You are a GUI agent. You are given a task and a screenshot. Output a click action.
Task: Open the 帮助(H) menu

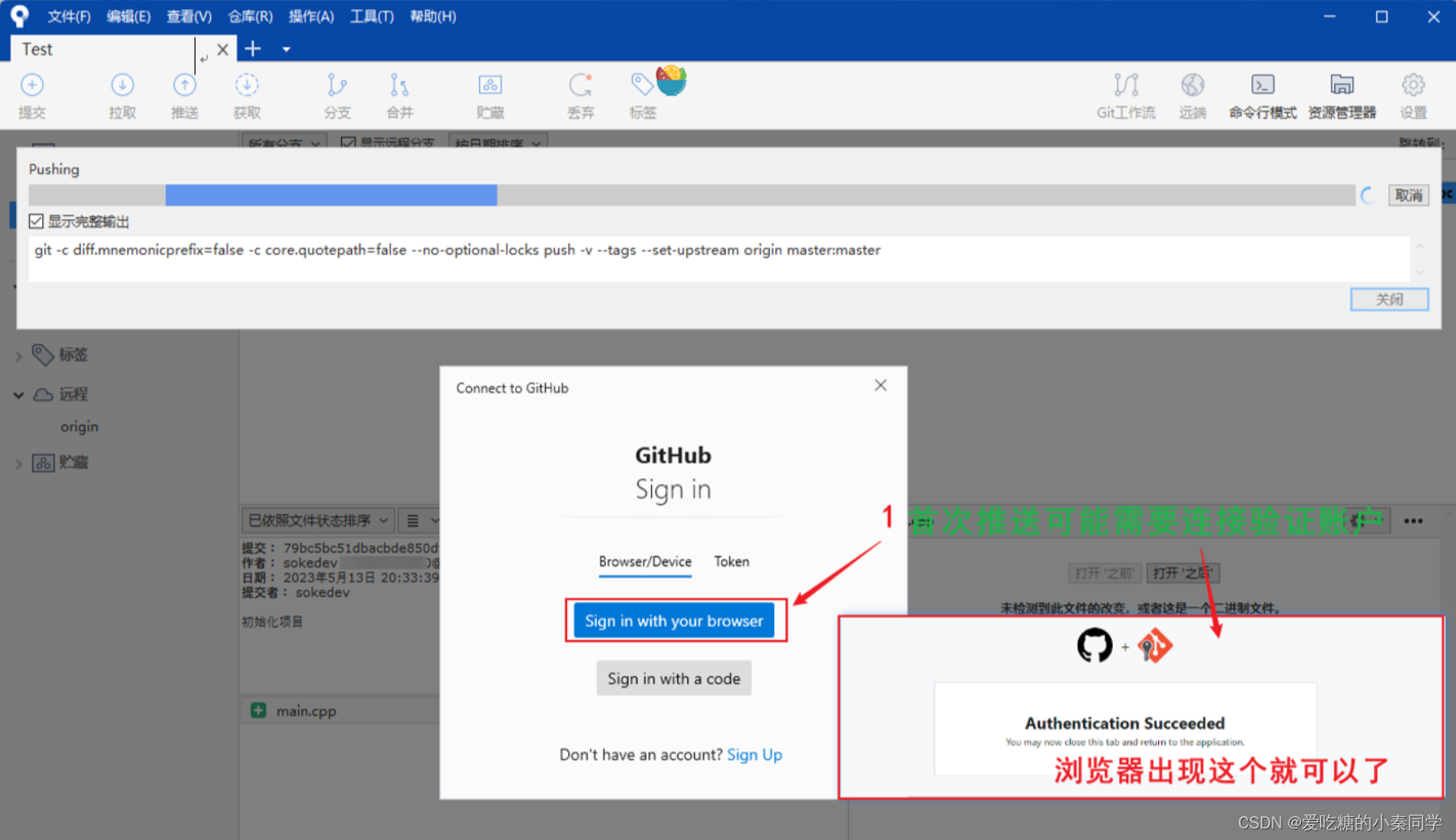tap(433, 17)
